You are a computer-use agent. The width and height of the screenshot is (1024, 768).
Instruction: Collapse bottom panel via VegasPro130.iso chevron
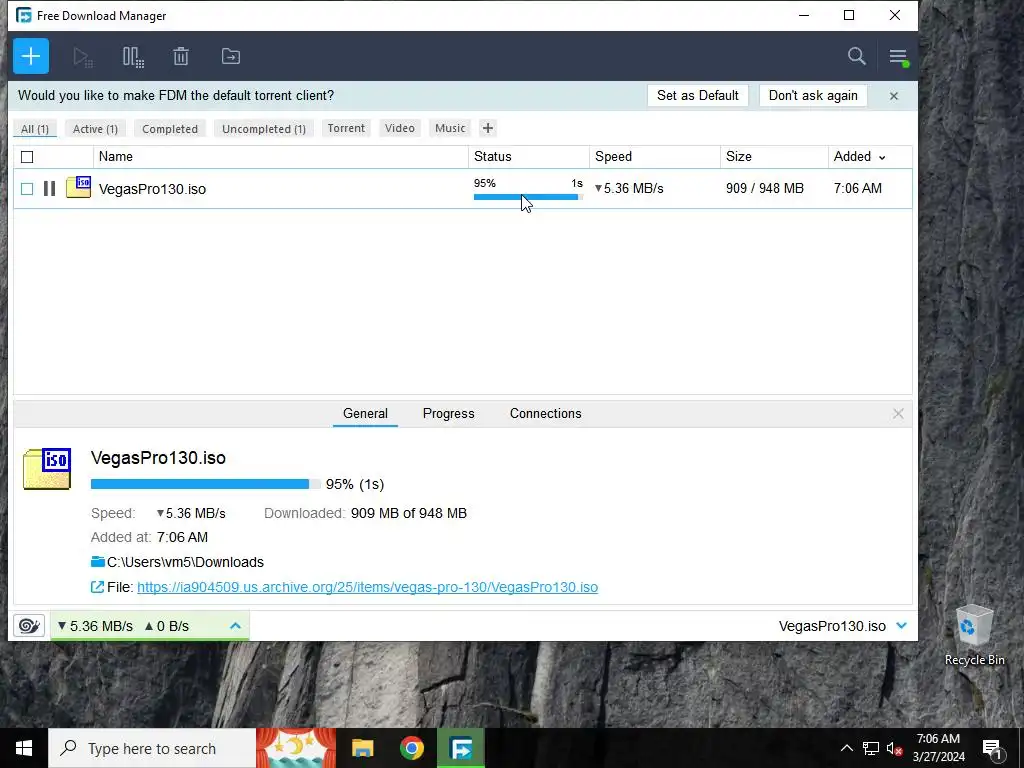(902, 626)
